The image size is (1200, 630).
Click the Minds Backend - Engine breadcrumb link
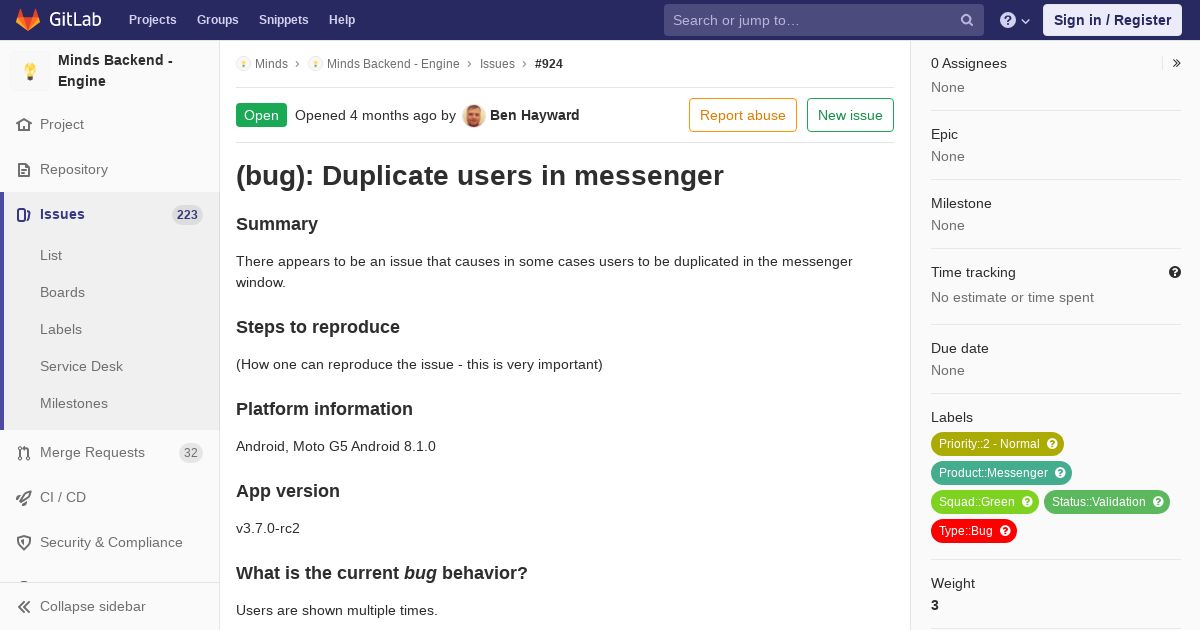[x=393, y=64]
